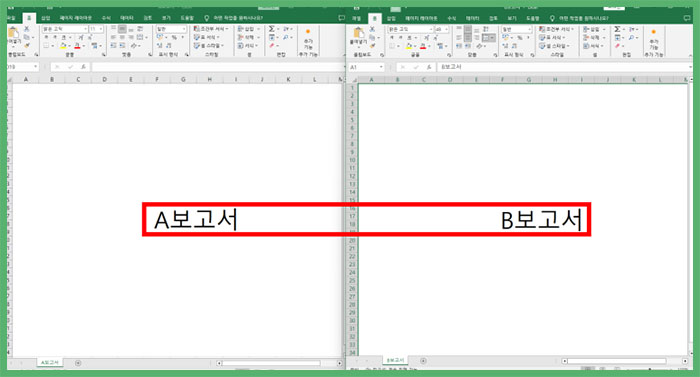Click the horizontal scrollbar in right window
700x377 pixels.
(x=617, y=360)
